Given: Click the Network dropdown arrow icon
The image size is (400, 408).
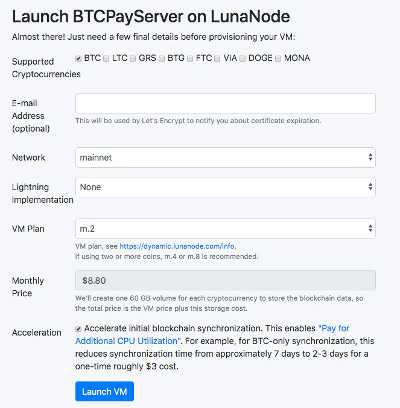Looking at the screenshot, I should pyautogui.click(x=370, y=157).
